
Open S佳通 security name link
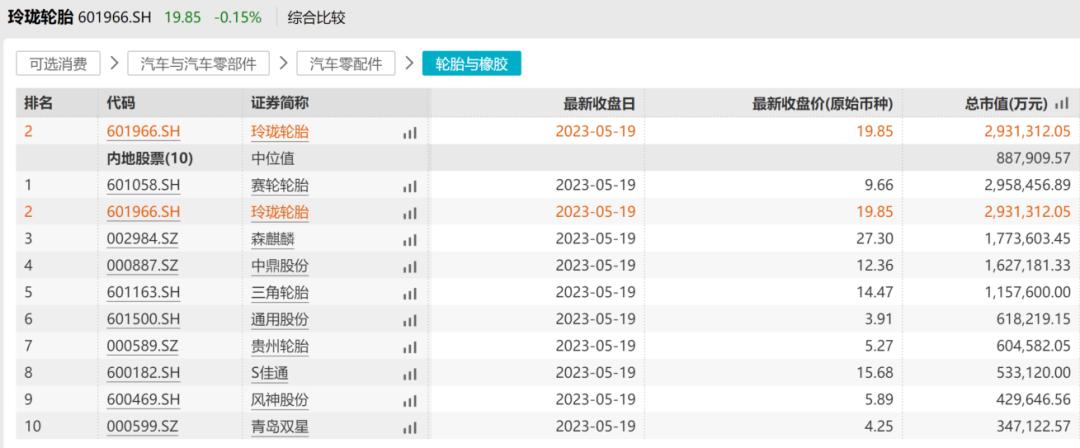270,374
